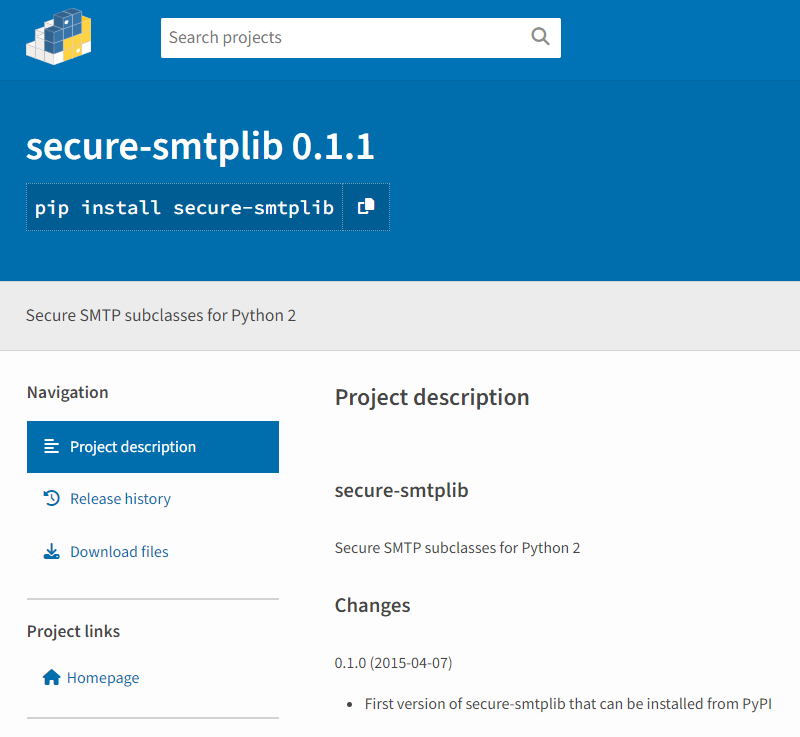Click the 0.1.0 (2015-04-07) version entry
The image size is (800, 737).
point(393,663)
